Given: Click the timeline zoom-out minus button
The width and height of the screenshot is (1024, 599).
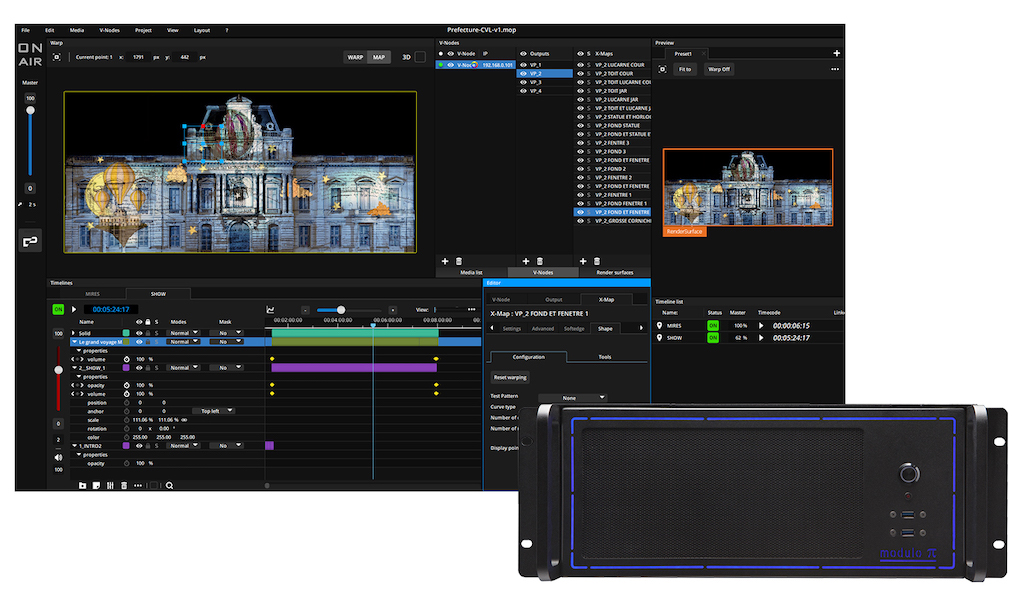Looking at the screenshot, I should (x=305, y=310).
